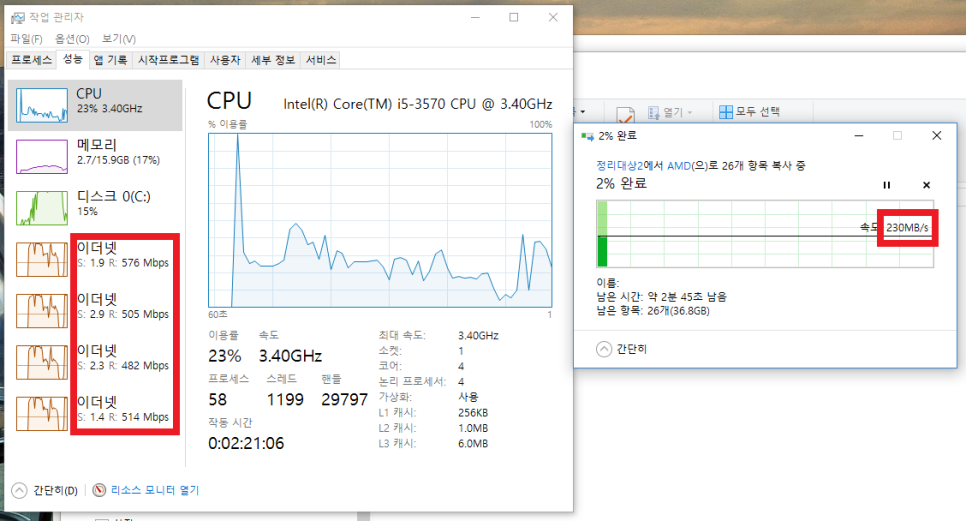Switch to the 앱 기록 tab
Viewport: 966px width, 521px height.
pos(110,60)
